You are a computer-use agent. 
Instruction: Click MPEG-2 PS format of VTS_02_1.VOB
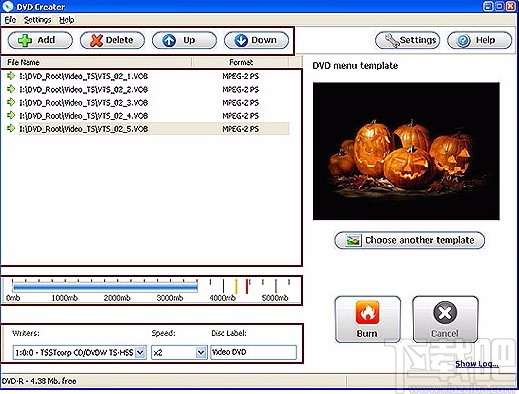tap(240, 76)
